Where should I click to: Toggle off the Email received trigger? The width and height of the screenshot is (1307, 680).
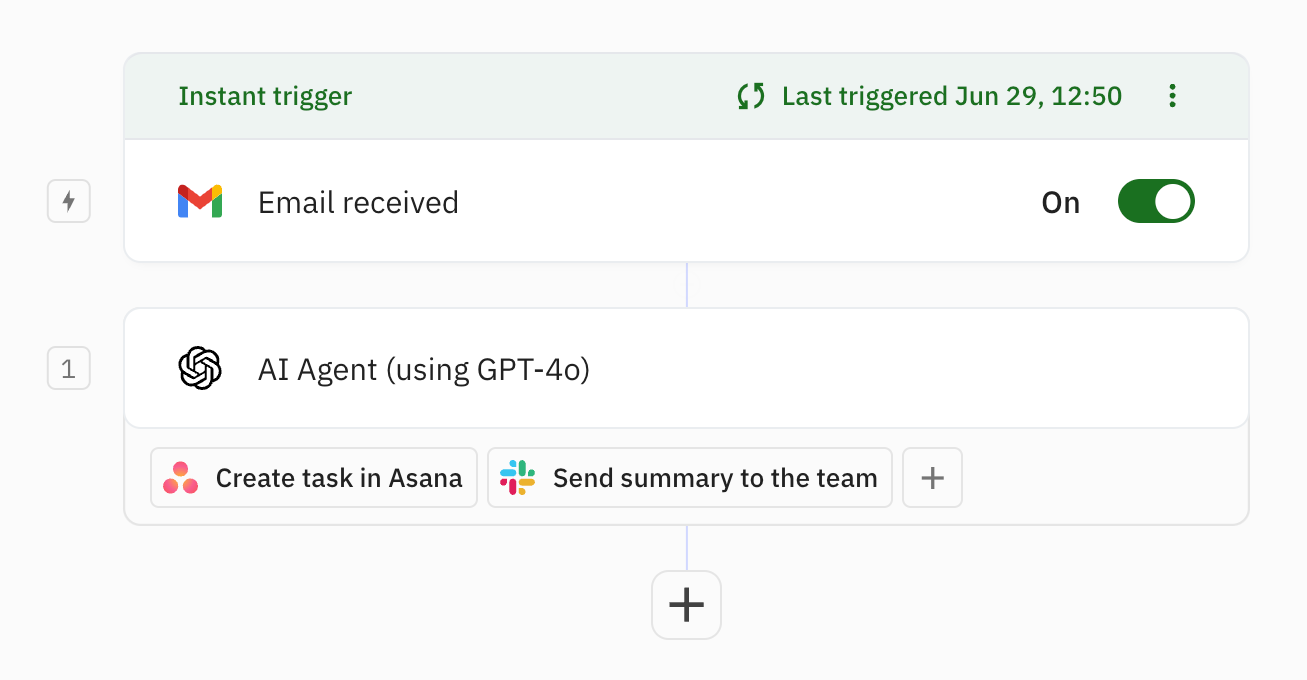[x=1156, y=201]
